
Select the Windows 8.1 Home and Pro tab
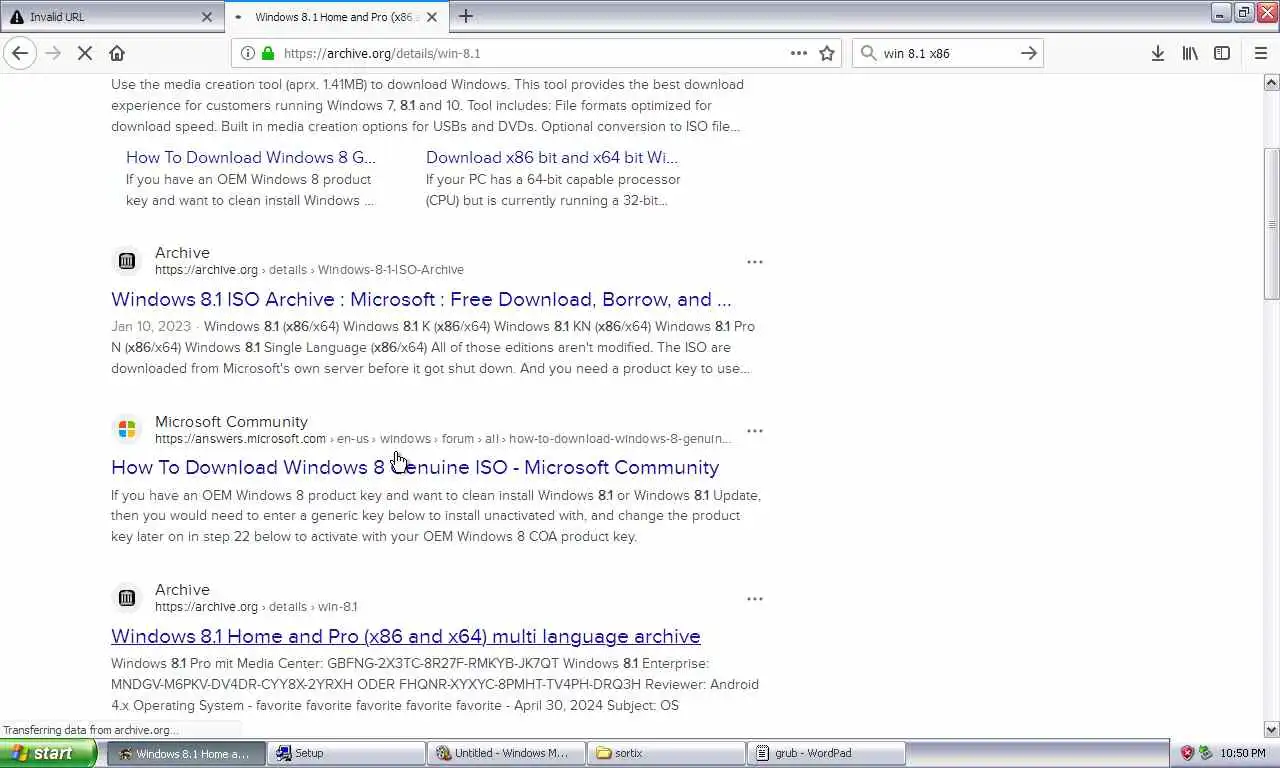coord(338,17)
